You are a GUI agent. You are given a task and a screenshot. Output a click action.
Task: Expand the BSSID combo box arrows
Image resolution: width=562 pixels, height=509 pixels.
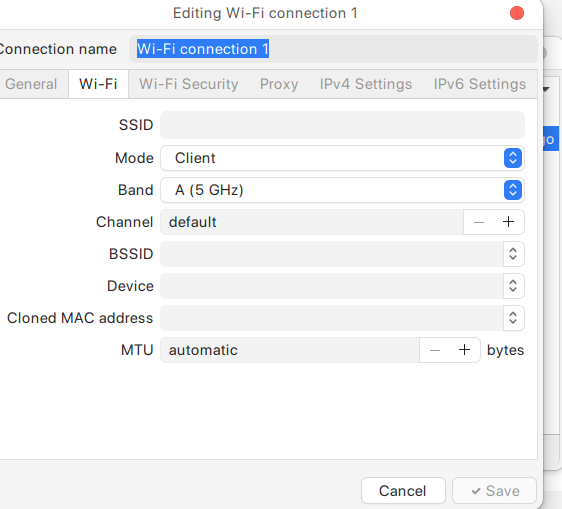click(513, 254)
